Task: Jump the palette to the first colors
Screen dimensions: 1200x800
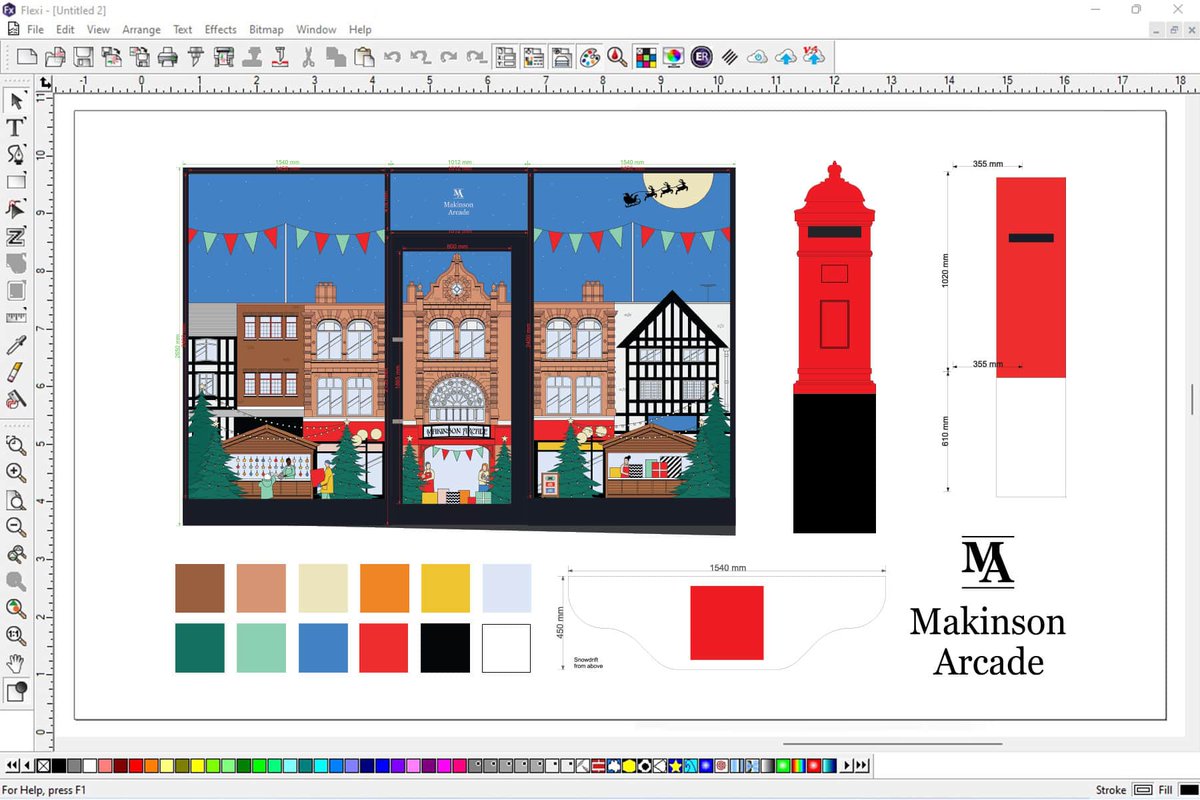Action: click(13, 766)
